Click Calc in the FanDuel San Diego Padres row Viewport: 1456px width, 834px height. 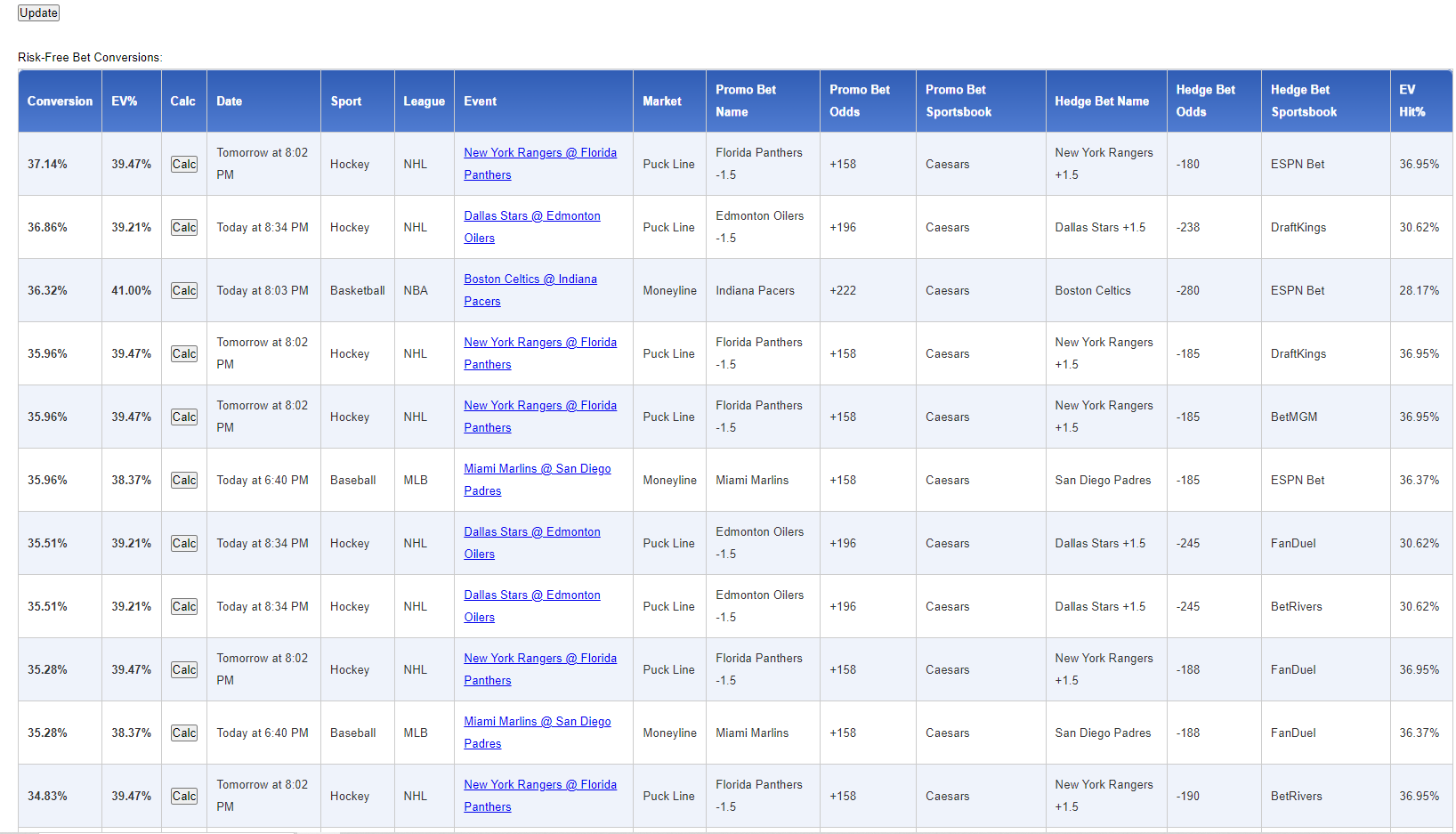(x=184, y=733)
